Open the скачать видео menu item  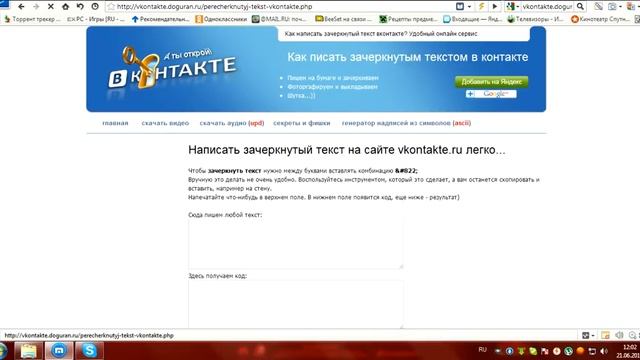165,123
